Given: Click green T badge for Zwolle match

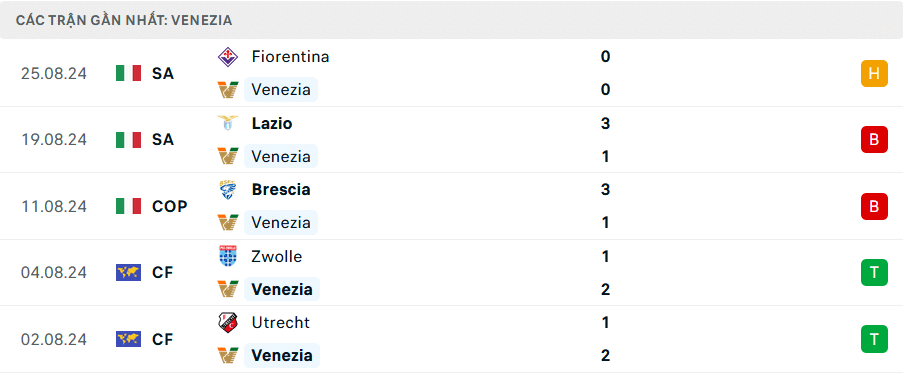Looking at the screenshot, I should point(874,273).
